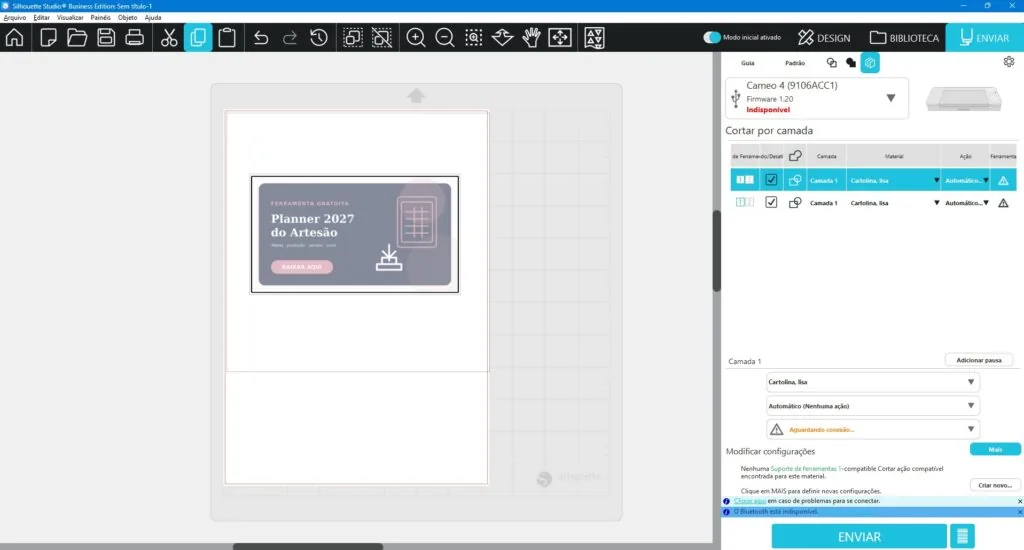Click the warning icon in unselected layer row
The width and height of the screenshot is (1024, 550).
1003,203
